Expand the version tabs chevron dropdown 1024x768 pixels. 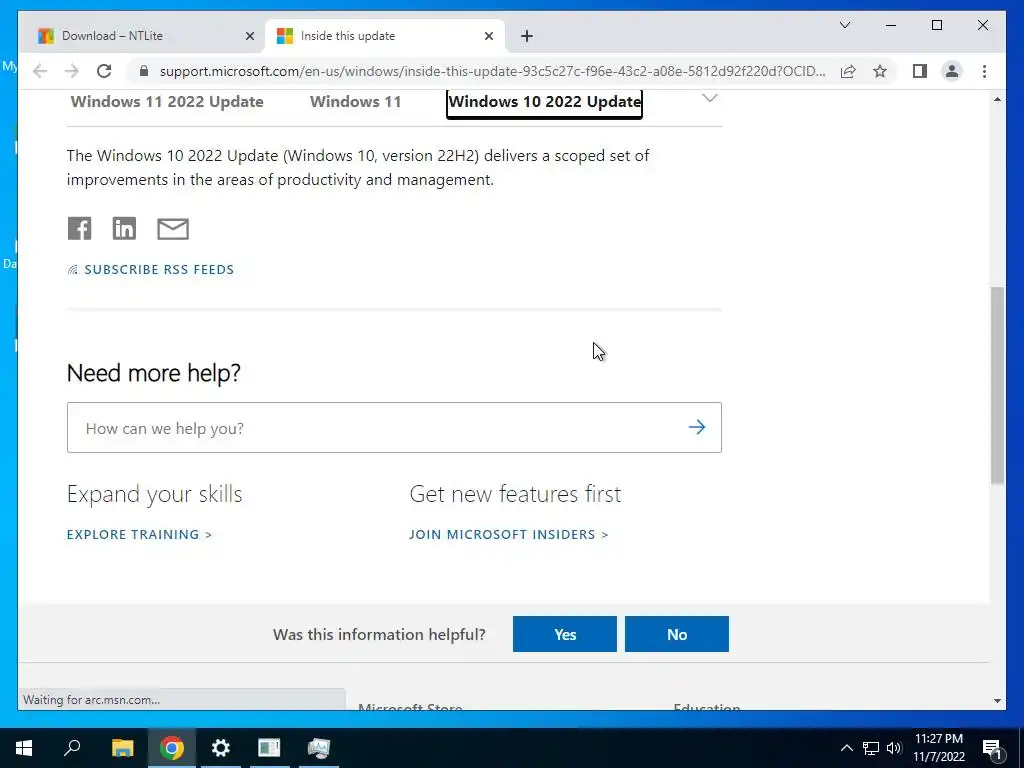(710, 99)
